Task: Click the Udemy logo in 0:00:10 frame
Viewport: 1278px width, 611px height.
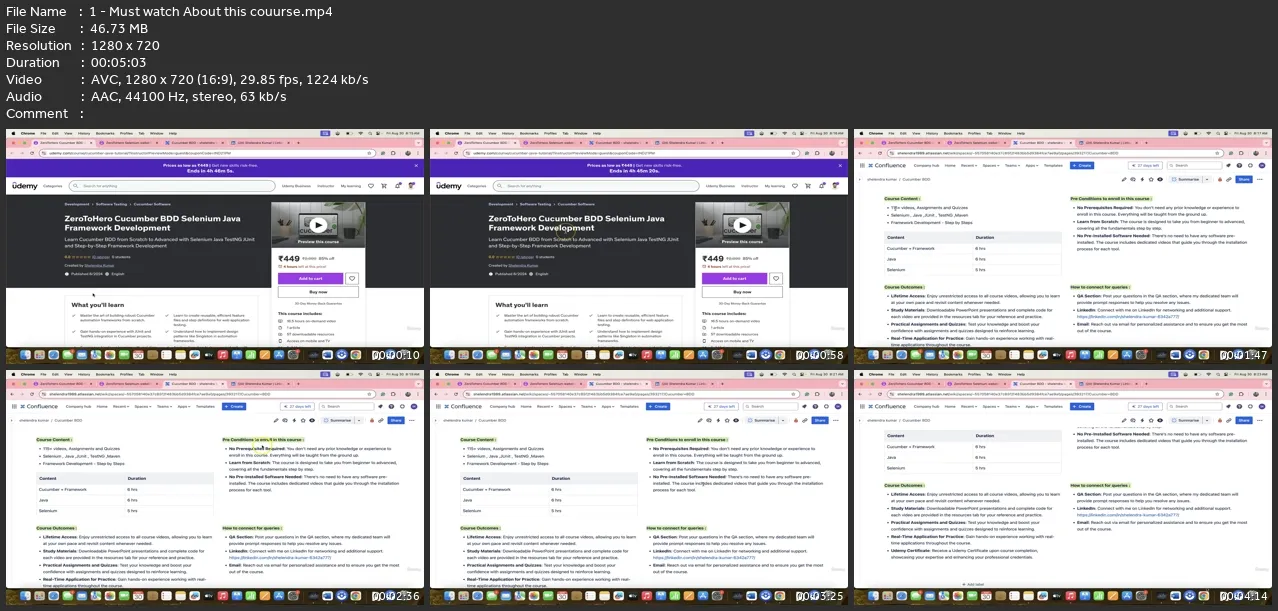Action: 25,186
